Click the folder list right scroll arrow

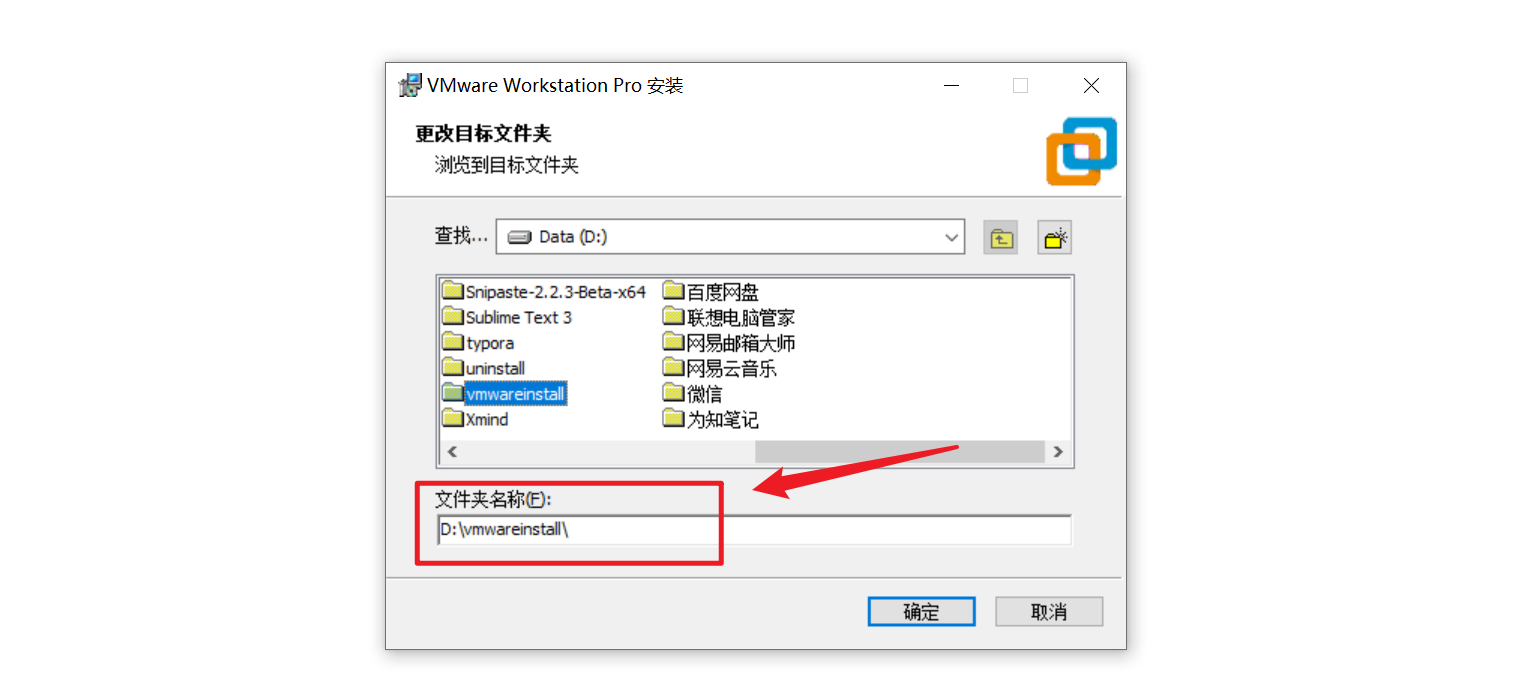(x=1058, y=452)
